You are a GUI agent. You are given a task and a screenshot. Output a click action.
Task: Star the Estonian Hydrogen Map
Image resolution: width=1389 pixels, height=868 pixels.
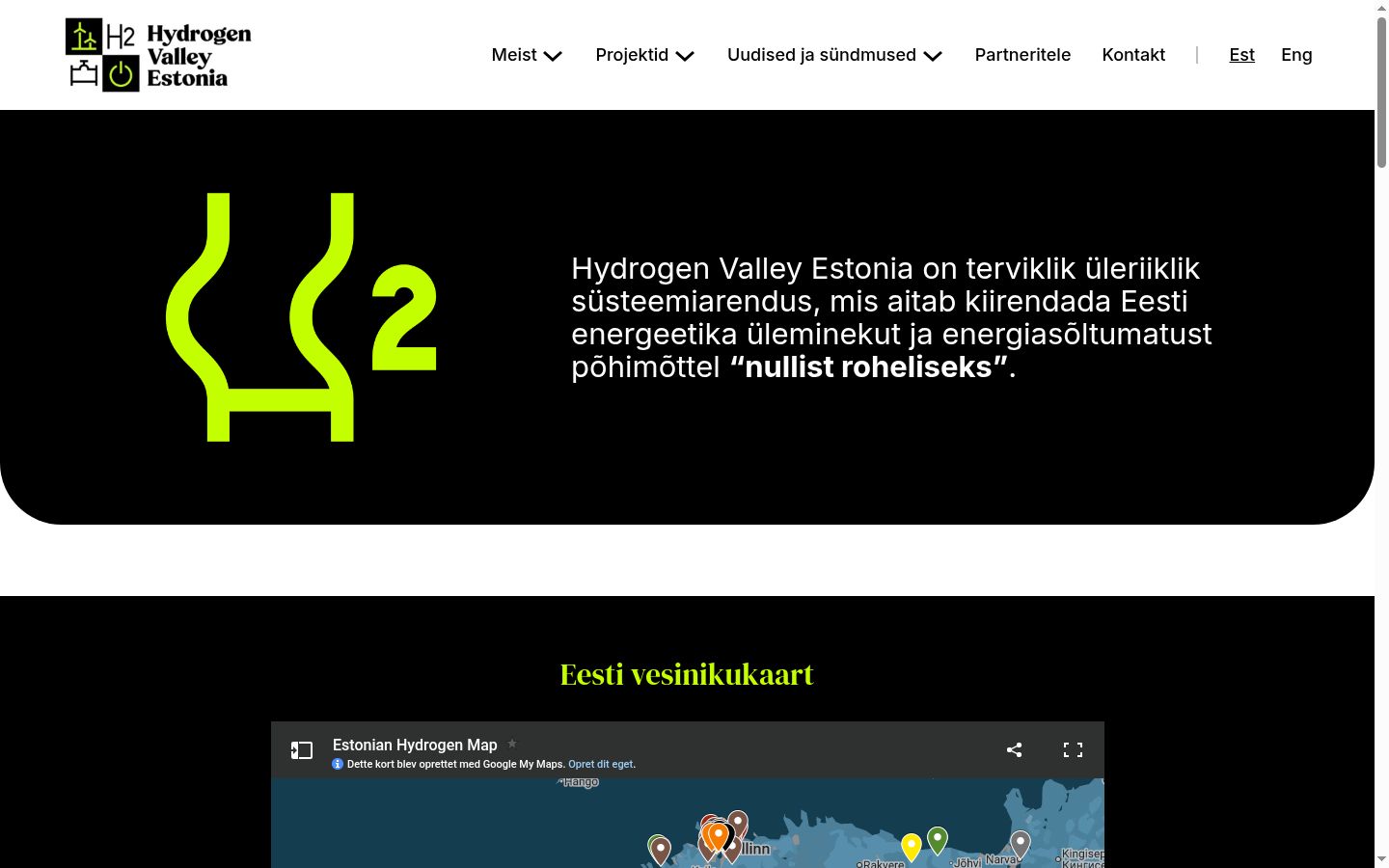512,744
